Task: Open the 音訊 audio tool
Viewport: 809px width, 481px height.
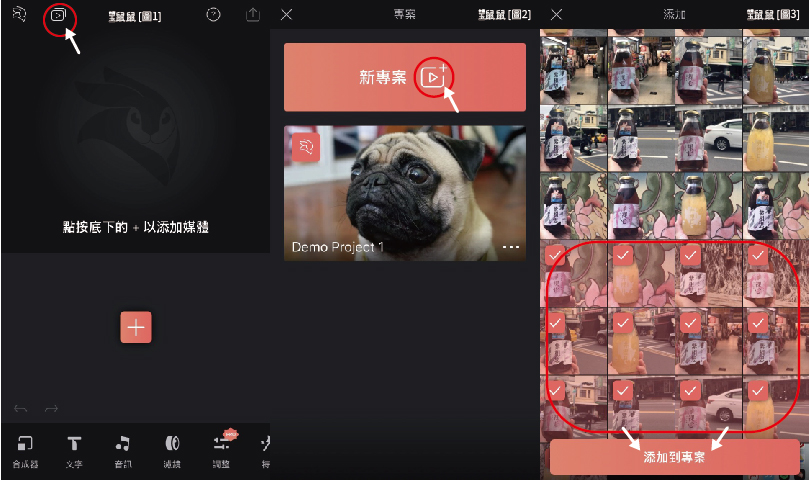Action: [123, 451]
